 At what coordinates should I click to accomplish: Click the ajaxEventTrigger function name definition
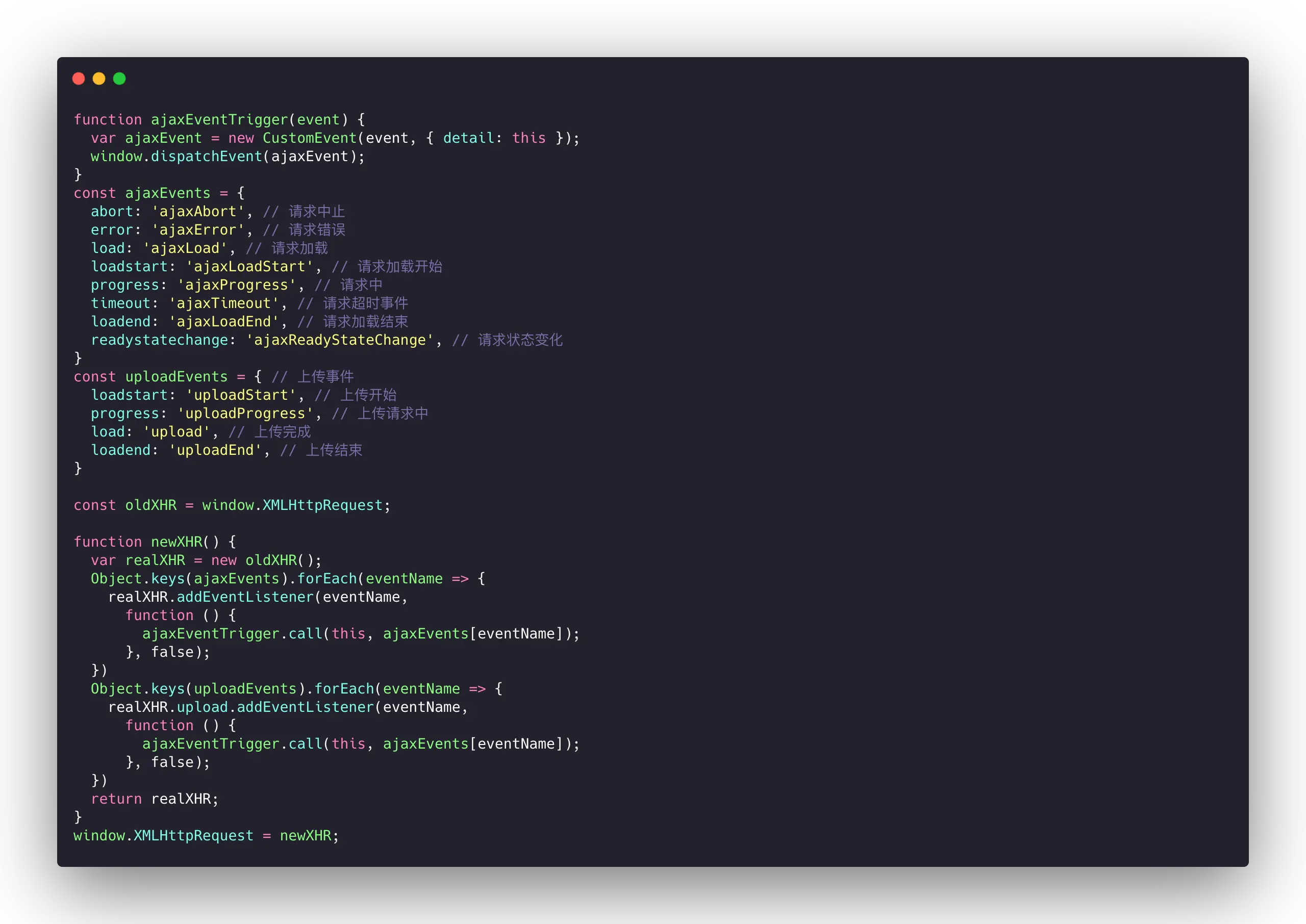(219, 119)
